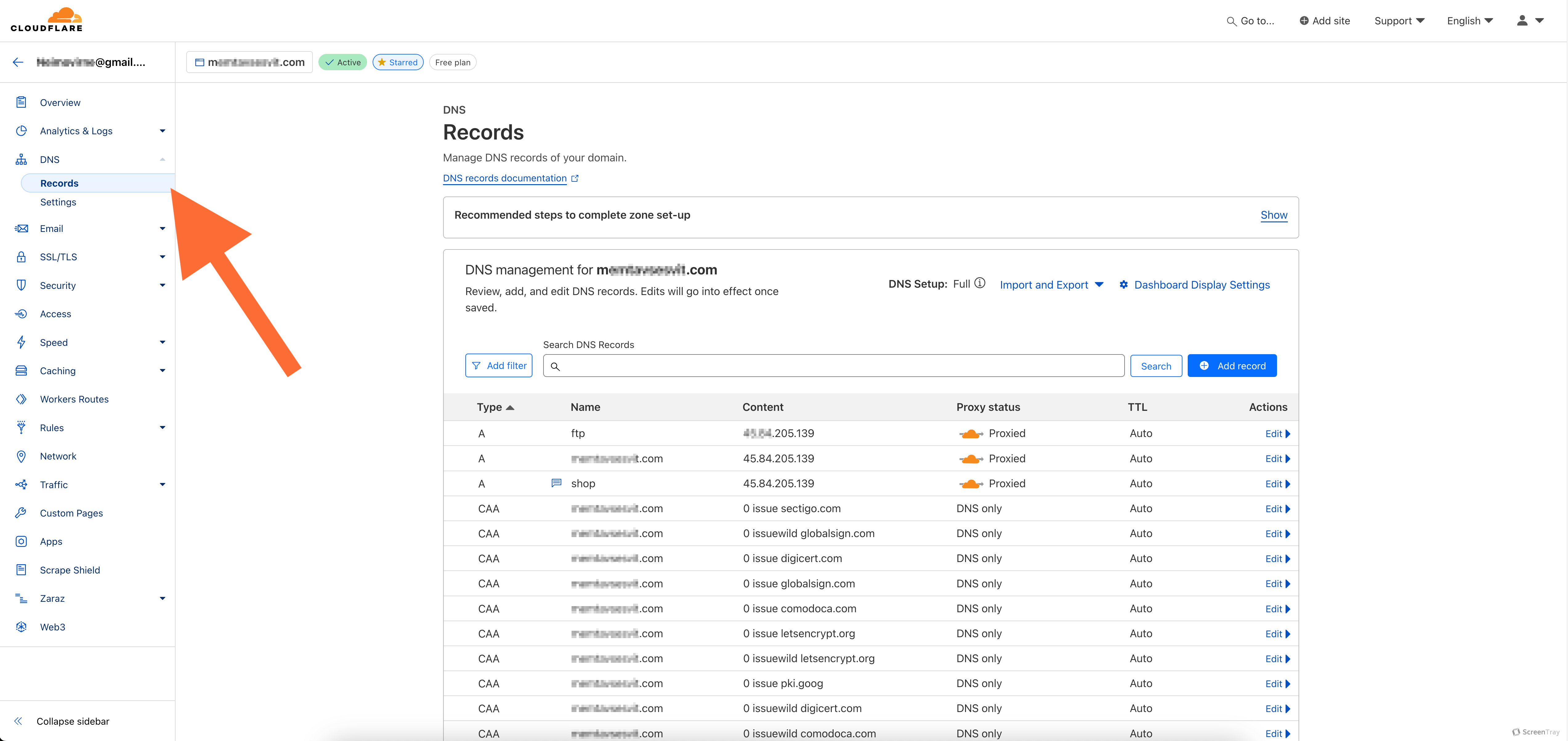Image resolution: width=1568 pixels, height=741 pixels.
Task: Click the Apps icon in sidebar
Action: (x=21, y=541)
